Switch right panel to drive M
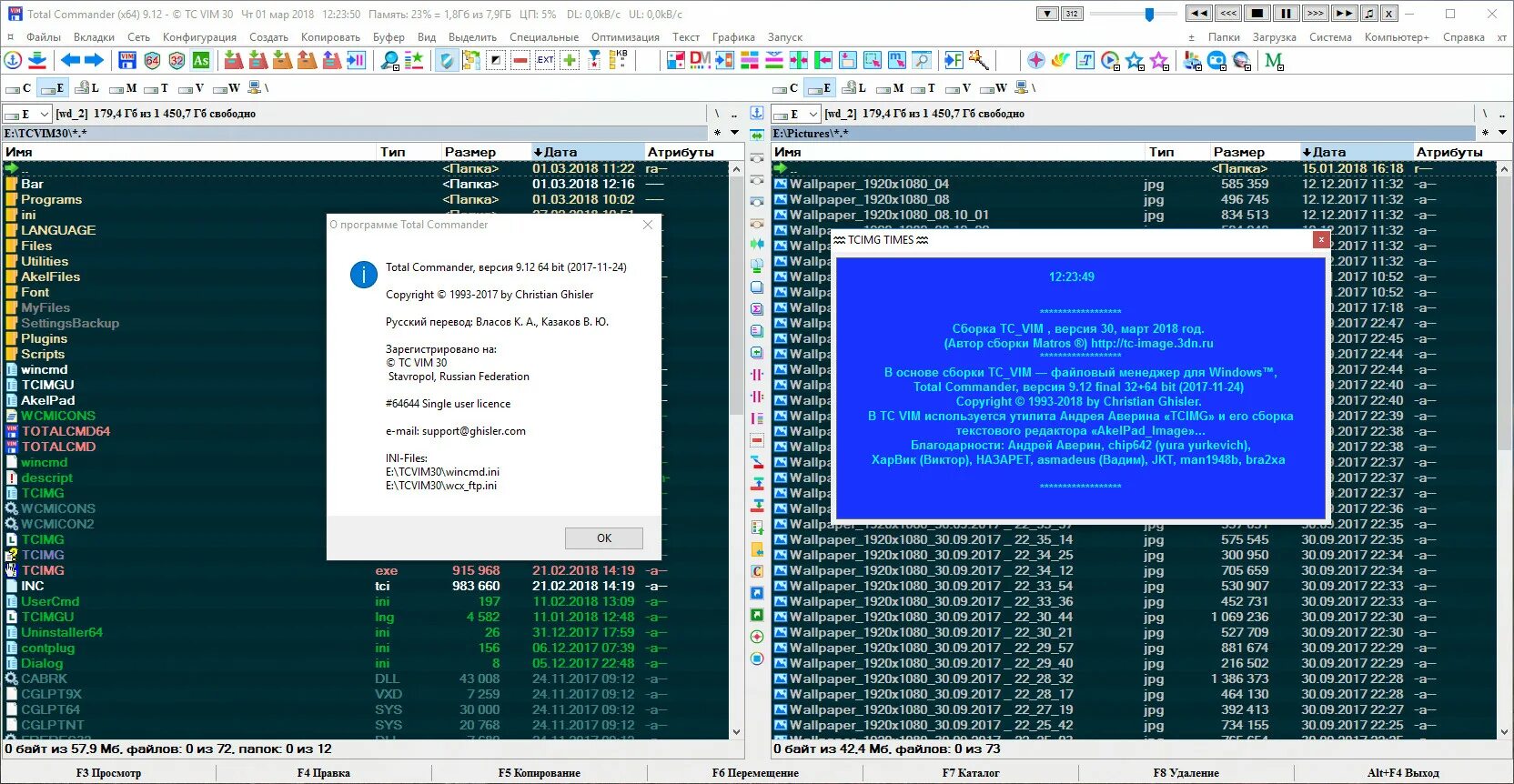1514x784 pixels. point(890,88)
